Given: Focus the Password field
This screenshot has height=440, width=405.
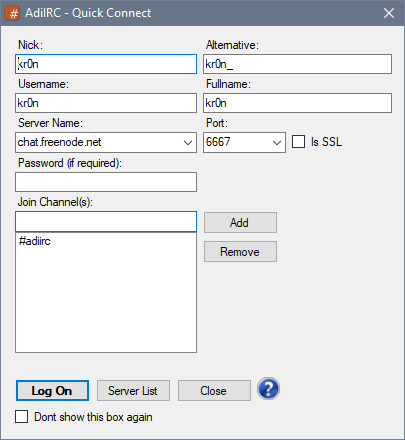Looking at the screenshot, I should pos(106,182).
